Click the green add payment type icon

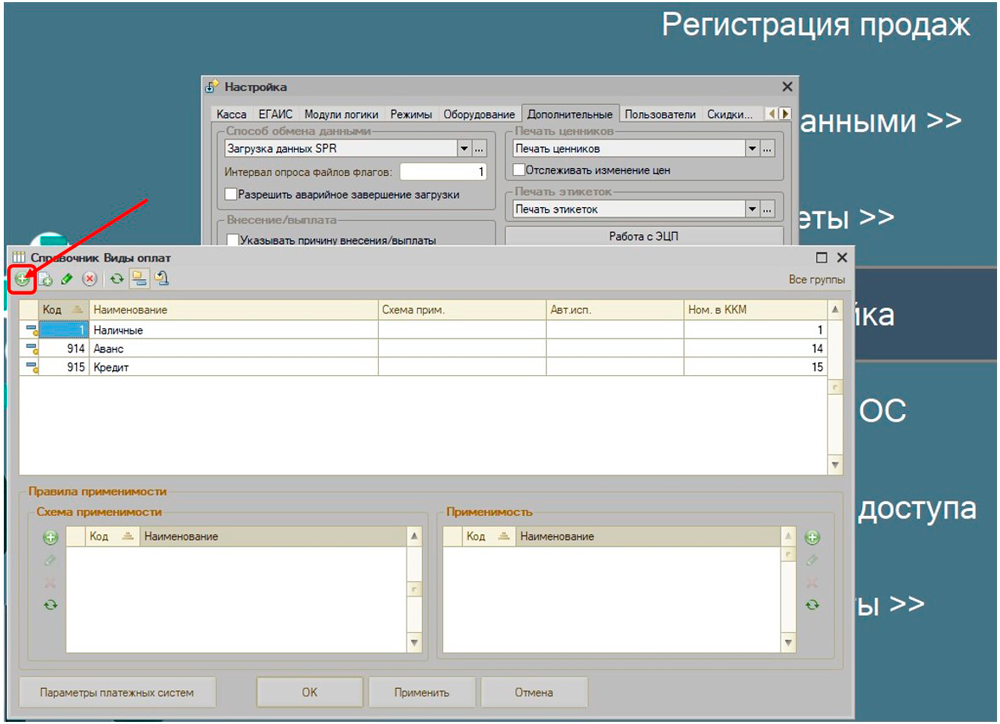point(22,279)
